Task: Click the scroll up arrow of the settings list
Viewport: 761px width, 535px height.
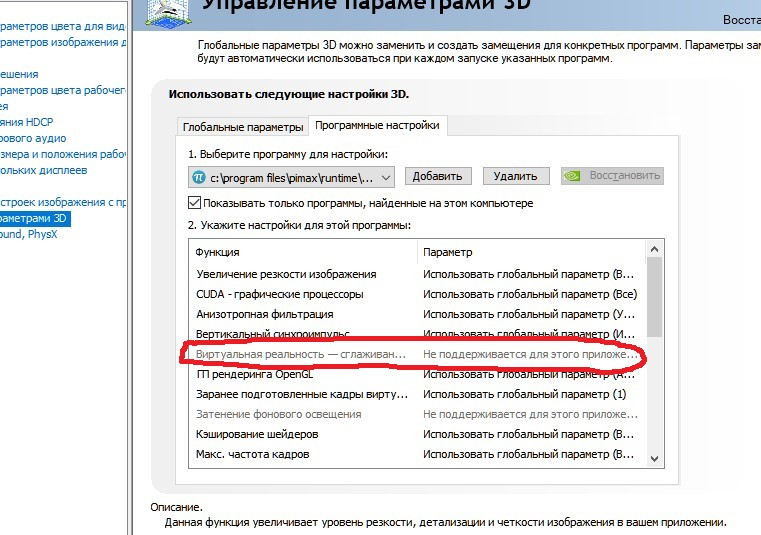Action: pos(654,250)
